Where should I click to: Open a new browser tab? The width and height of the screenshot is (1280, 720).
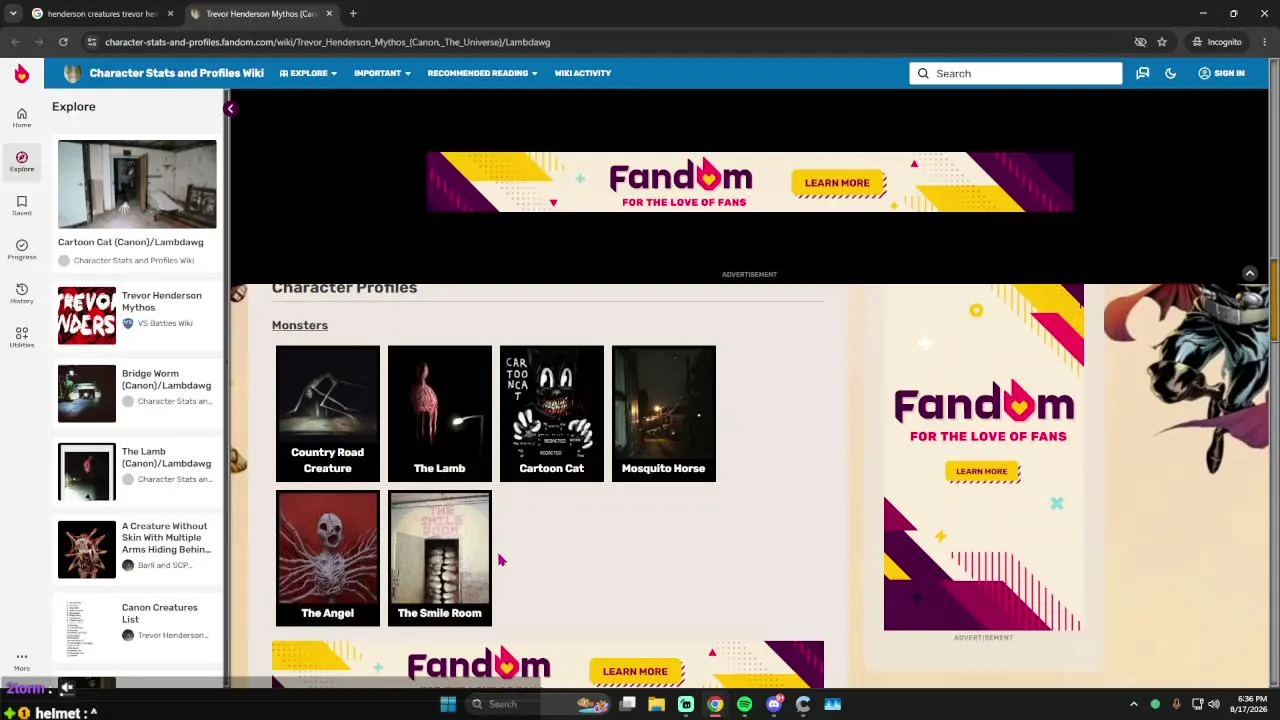pyautogui.click(x=353, y=14)
